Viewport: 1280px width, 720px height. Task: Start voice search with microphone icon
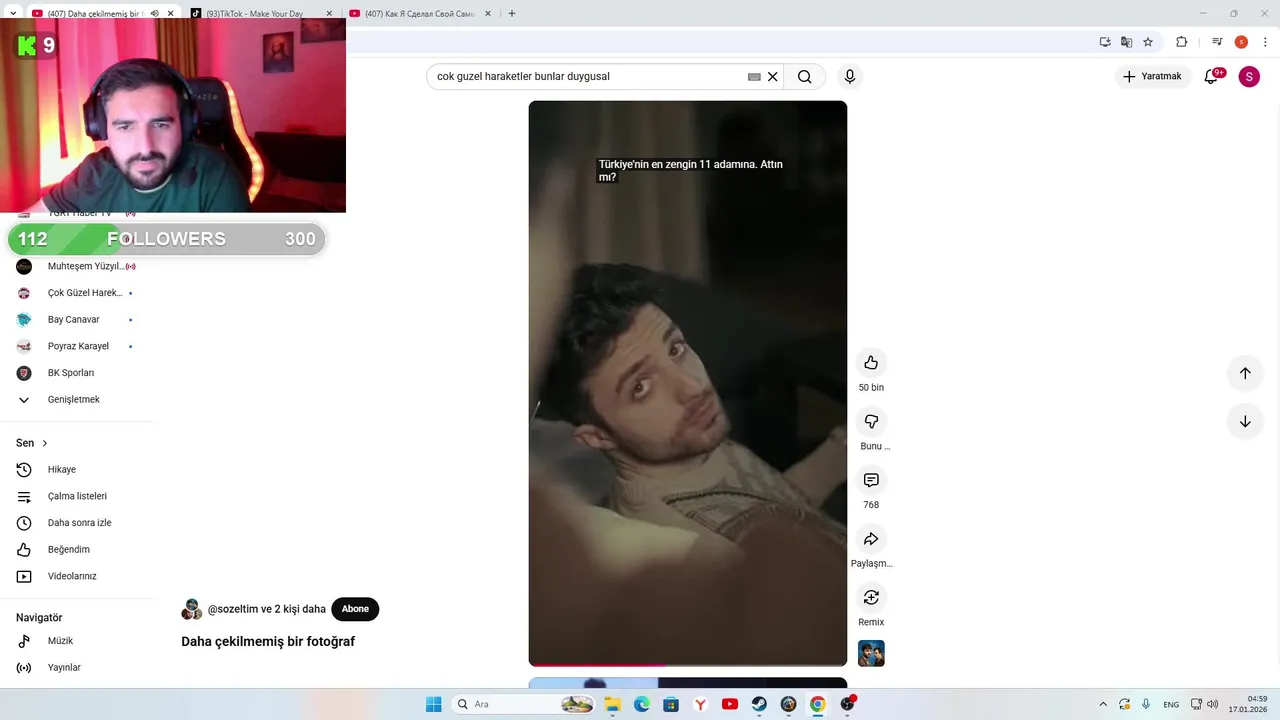(x=850, y=76)
